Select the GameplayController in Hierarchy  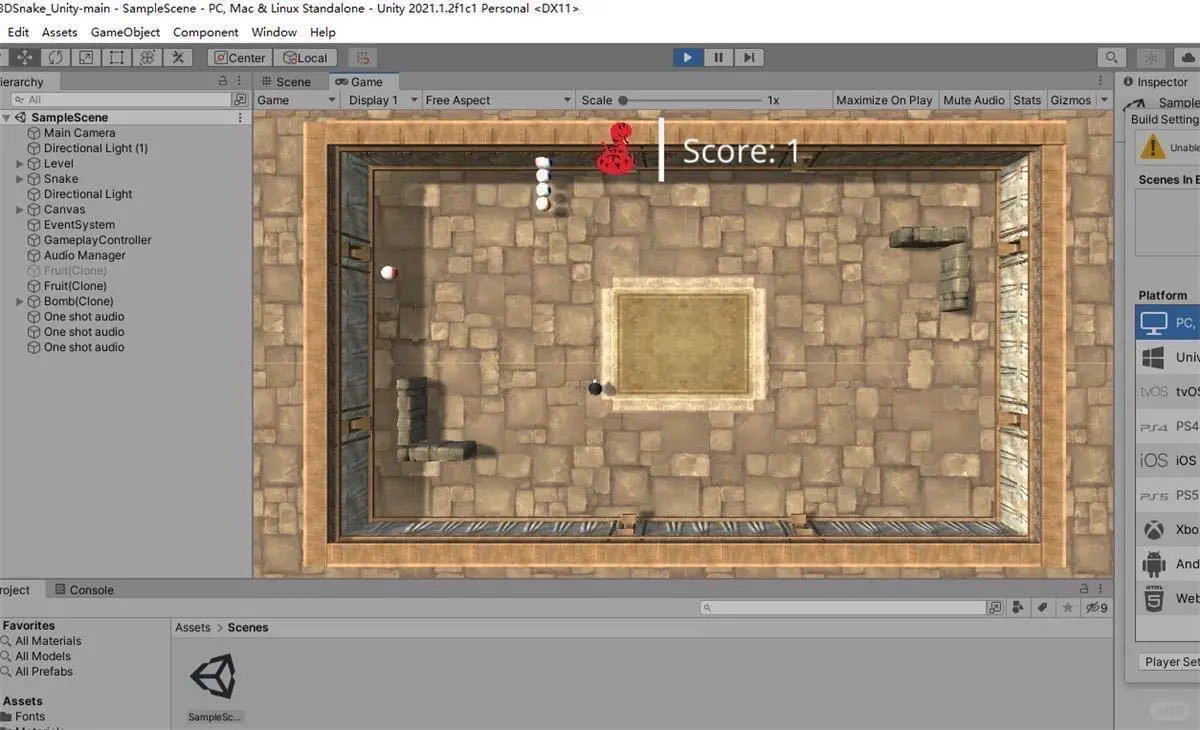click(x=94, y=239)
